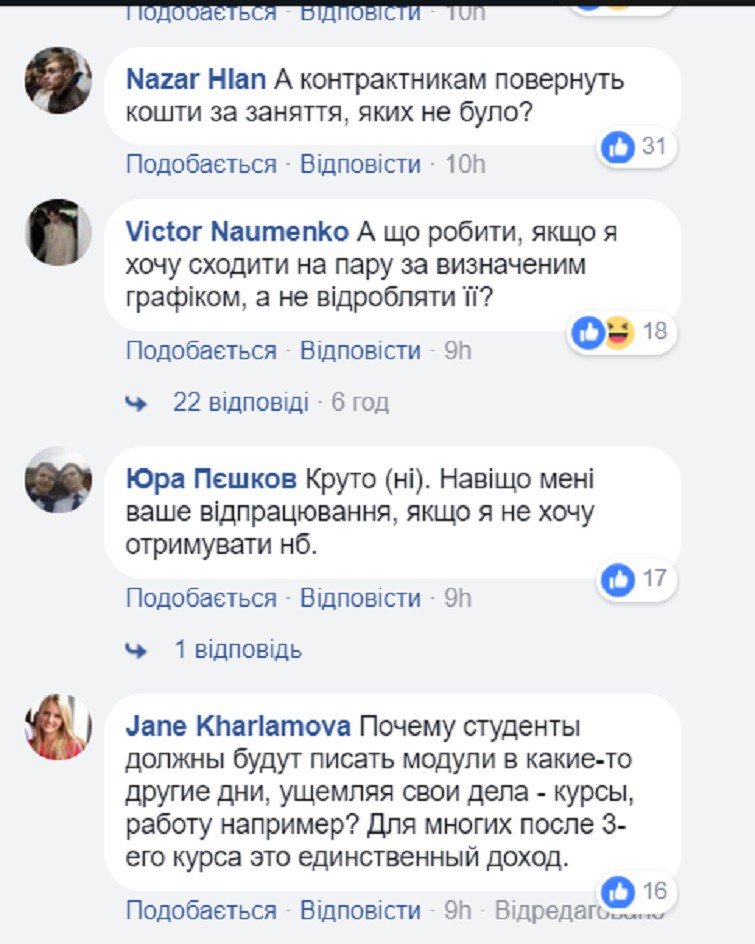Reply to Jane Kharlamova's comment via Відповісти
Screen dimensions: 755x944
click(361, 910)
